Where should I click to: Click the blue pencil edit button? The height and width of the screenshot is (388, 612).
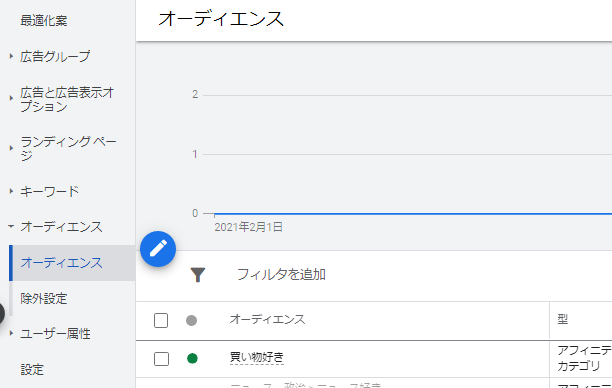tap(158, 249)
